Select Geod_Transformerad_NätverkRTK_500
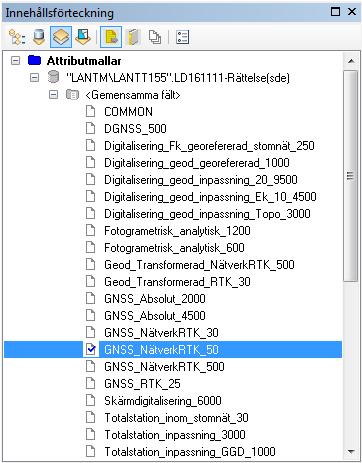 click(199, 265)
